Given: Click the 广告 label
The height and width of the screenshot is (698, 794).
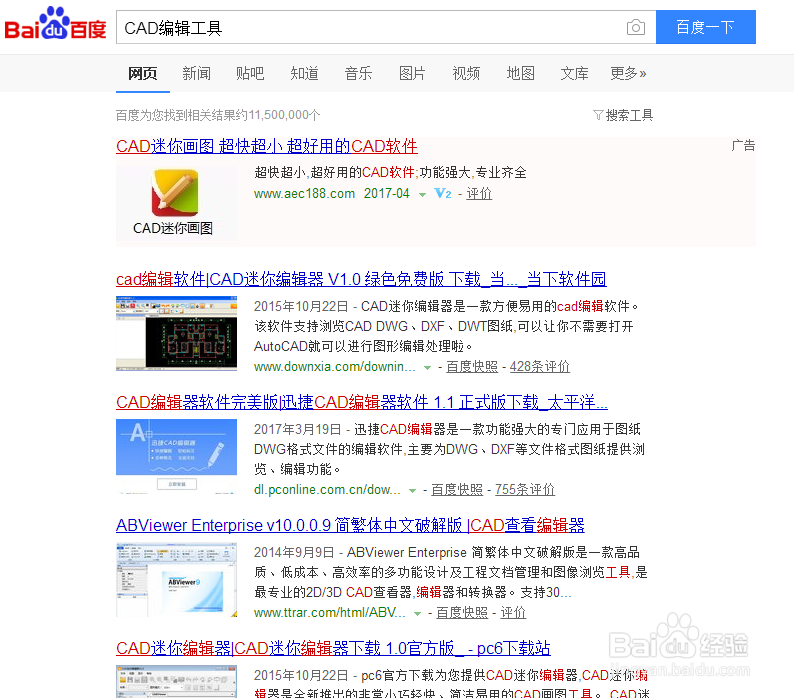Looking at the screenshot, I should click(743, 146).
